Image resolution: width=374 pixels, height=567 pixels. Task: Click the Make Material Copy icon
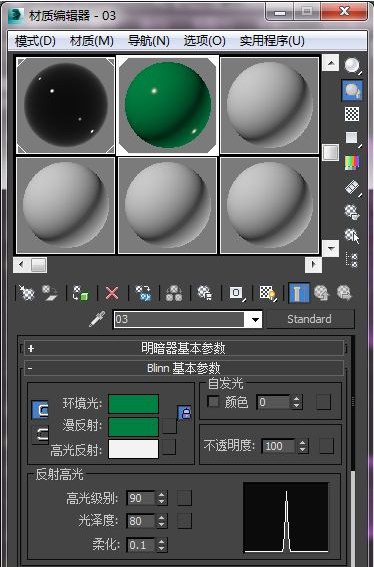click(x=143, y=293)
